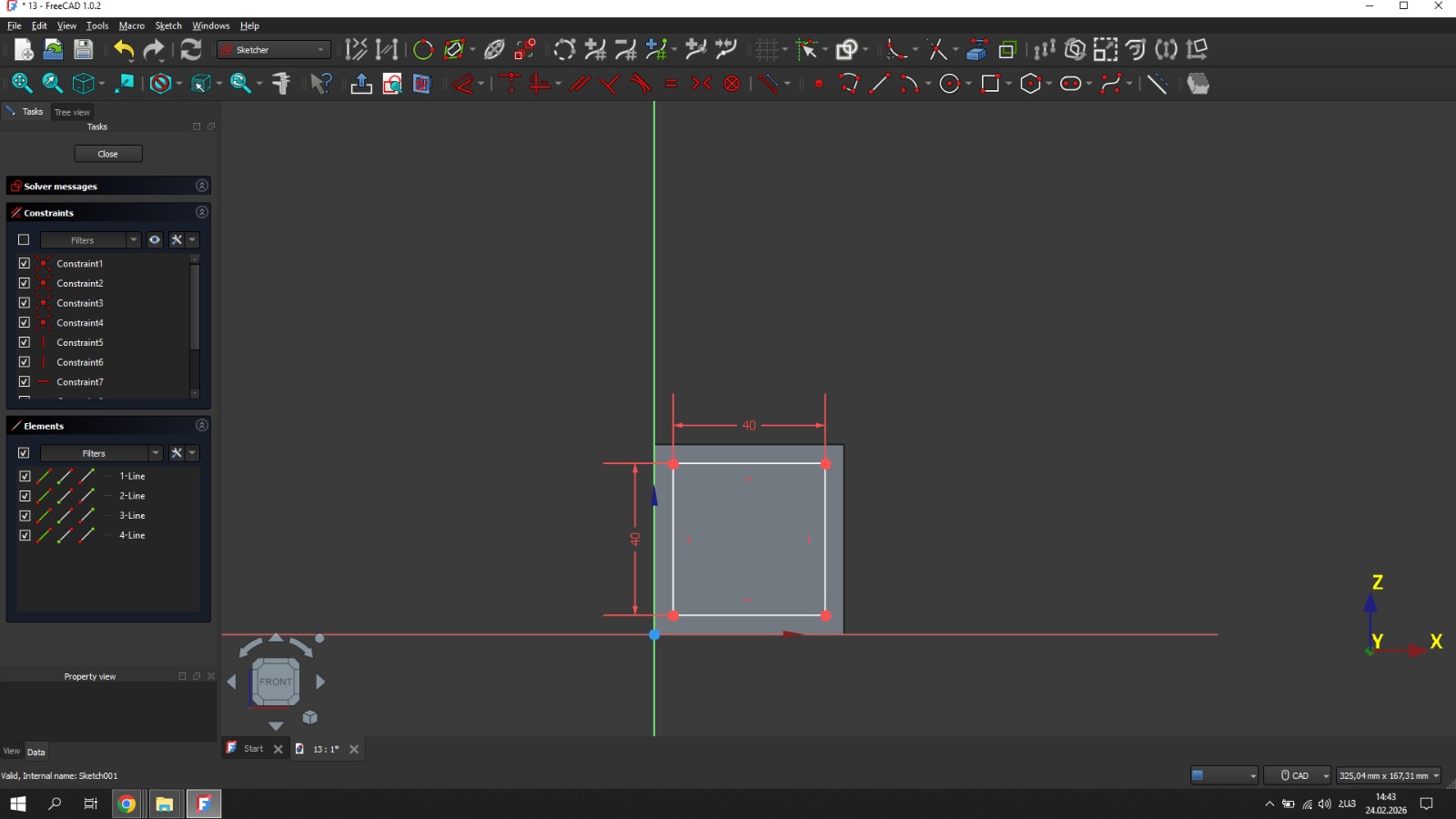Switch to the Tree view tab
The height and width of the screenshot is (819, 1456).
point(72,112)
